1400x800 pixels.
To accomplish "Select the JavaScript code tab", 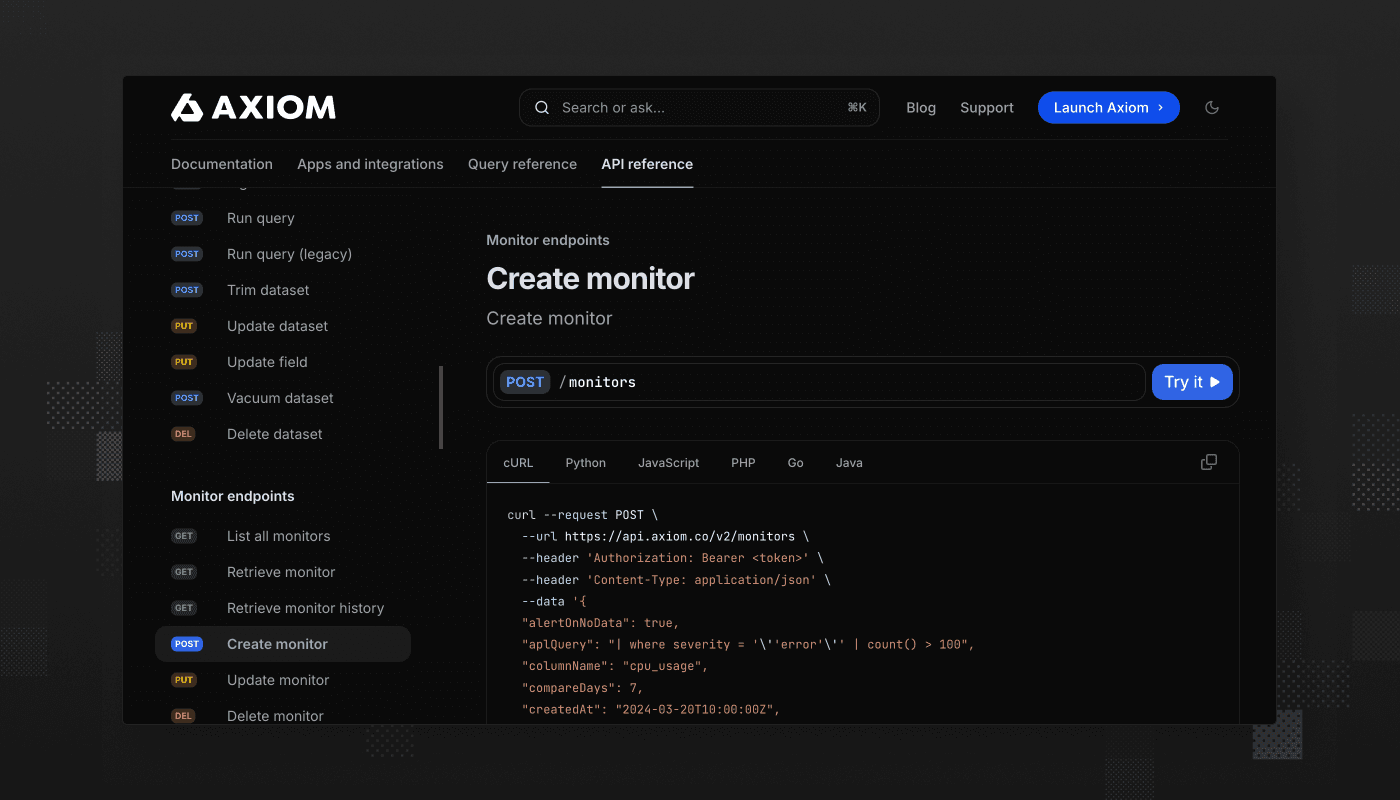I will click(668, 463).
